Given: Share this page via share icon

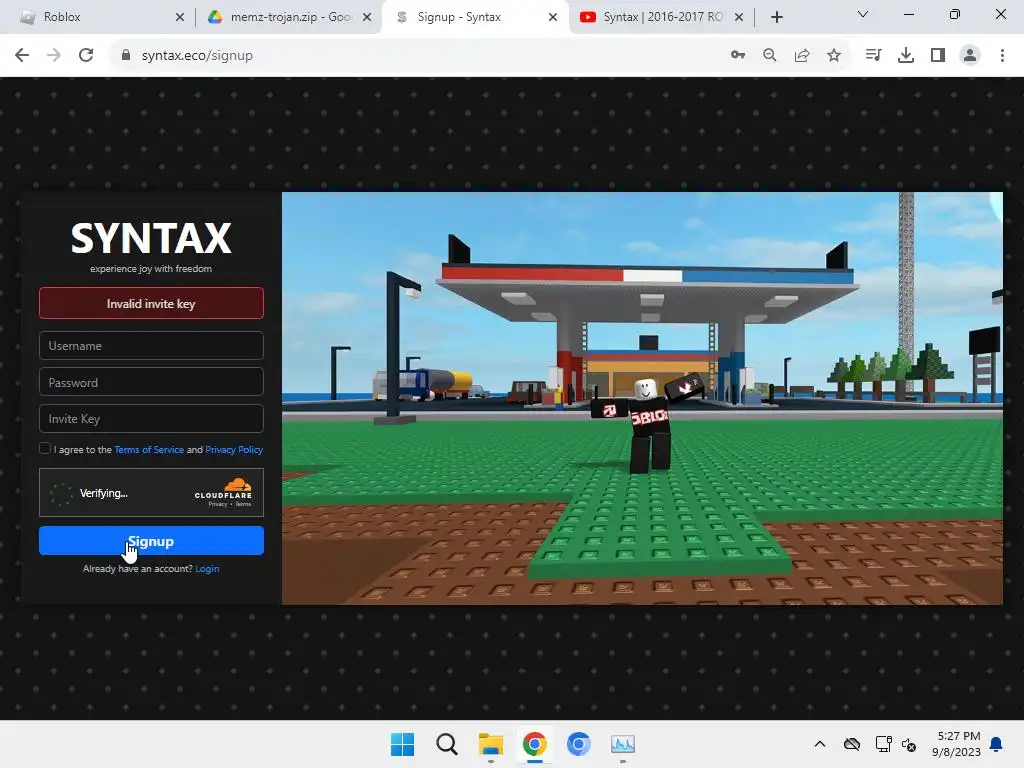Looking at the screenshot, I should point(802,56).
